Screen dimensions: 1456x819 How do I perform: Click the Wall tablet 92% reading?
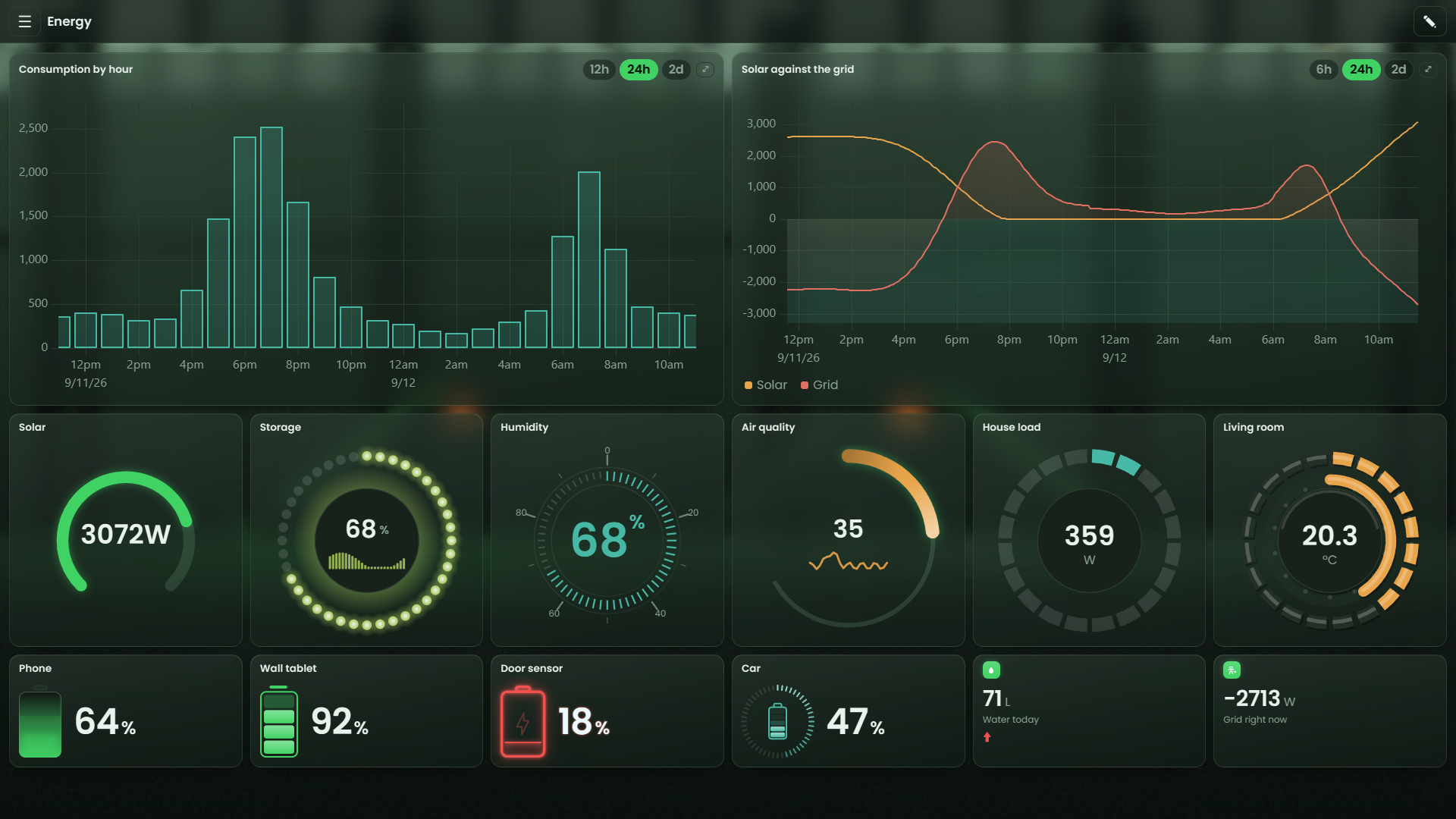(340, 721)
